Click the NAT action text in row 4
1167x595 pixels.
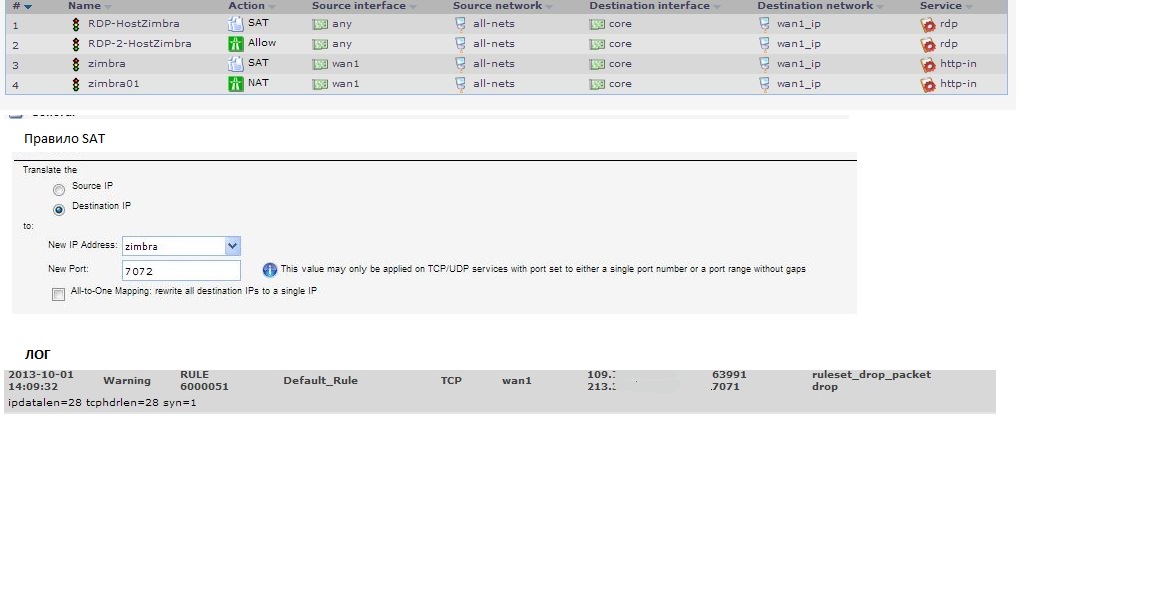[x=258, y=83]
